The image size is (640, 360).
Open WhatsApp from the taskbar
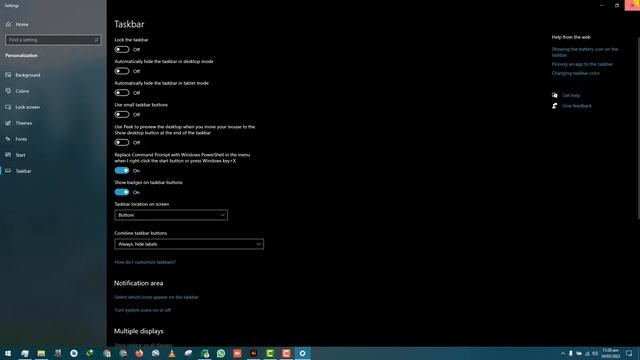(x=221, y=353)
